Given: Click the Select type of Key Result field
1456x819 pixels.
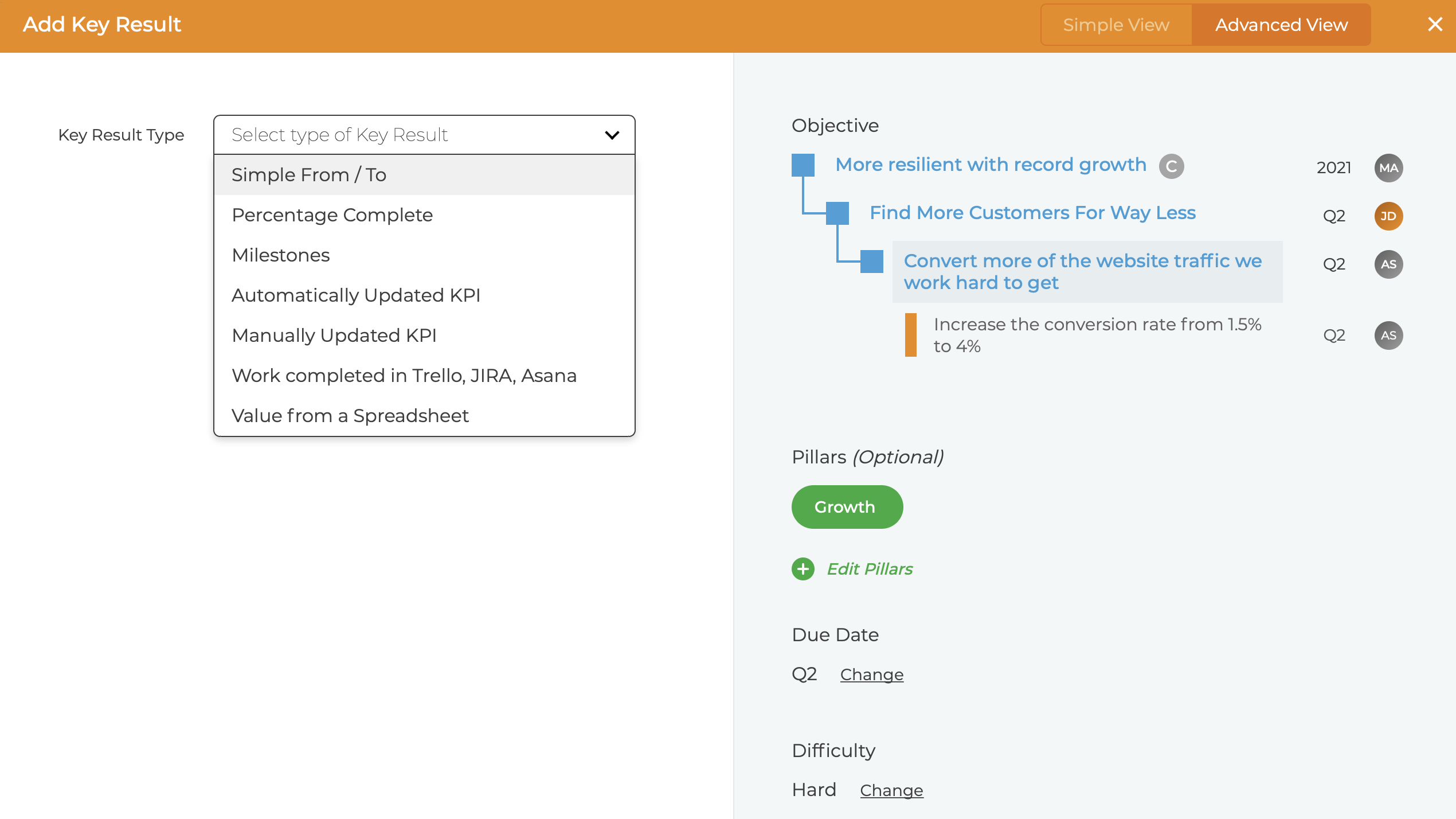Looking at the screenshot, I should tap(424, 135).
